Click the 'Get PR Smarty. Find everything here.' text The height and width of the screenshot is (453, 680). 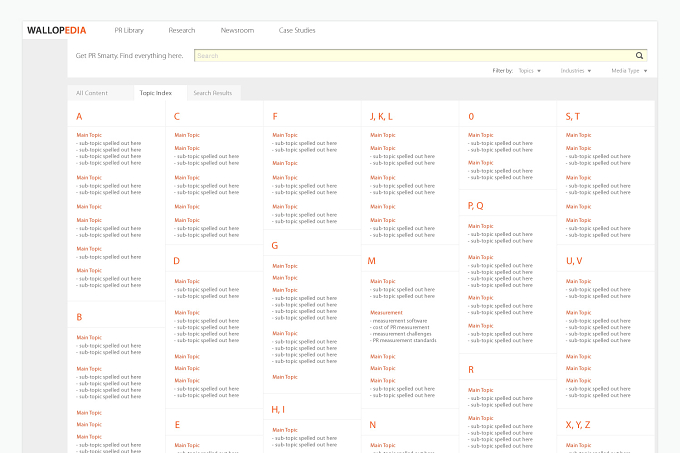(129, 55)
